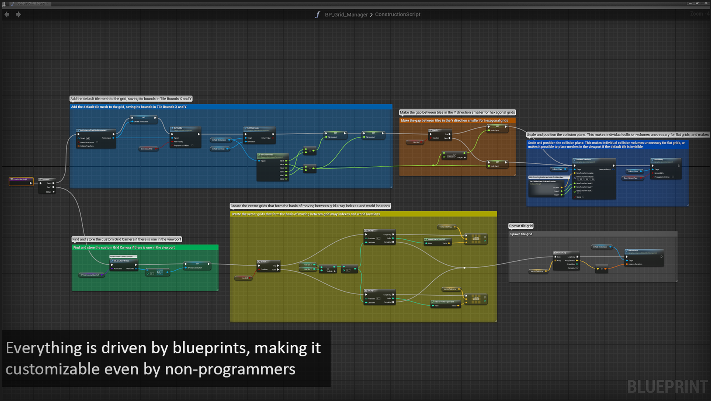Click the comment bubble above the orange box
Screen dimensions: 711x401
[x=457, y=112]
